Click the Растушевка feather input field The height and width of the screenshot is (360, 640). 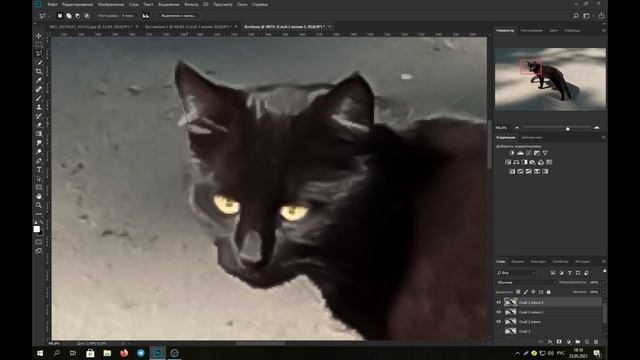click(x=128, y=16)
